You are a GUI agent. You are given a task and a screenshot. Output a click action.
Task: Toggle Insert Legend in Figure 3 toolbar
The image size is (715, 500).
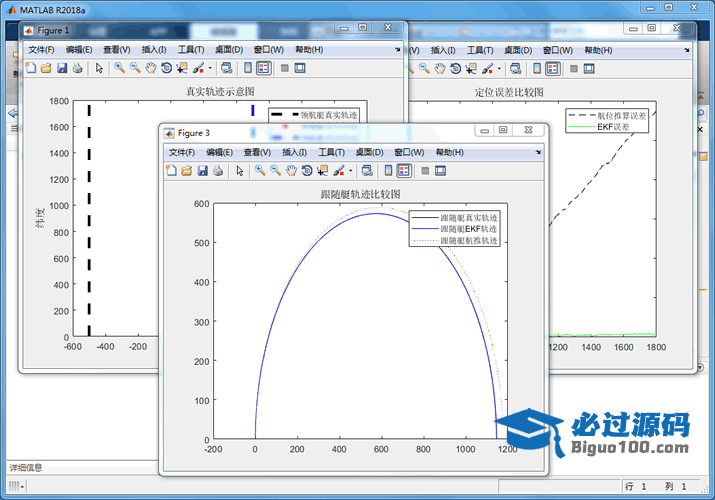(404, 171)
